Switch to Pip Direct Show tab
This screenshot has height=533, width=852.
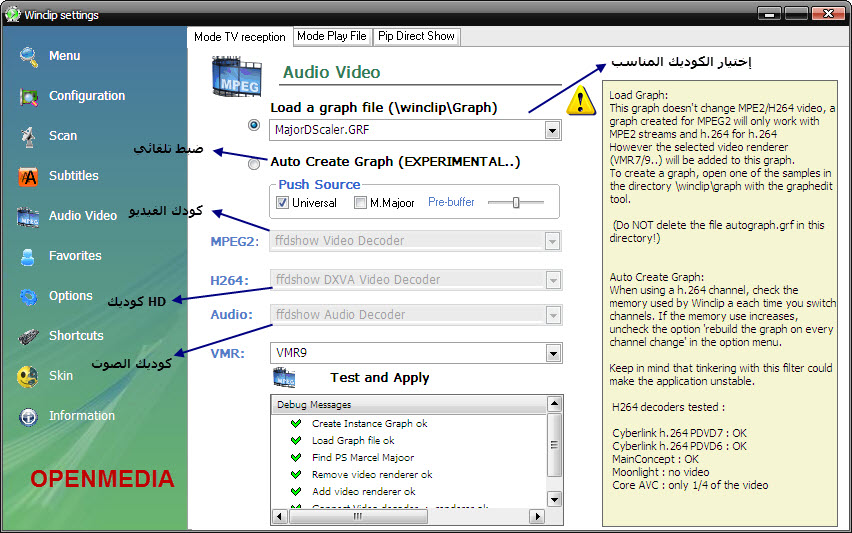[416, 36]
